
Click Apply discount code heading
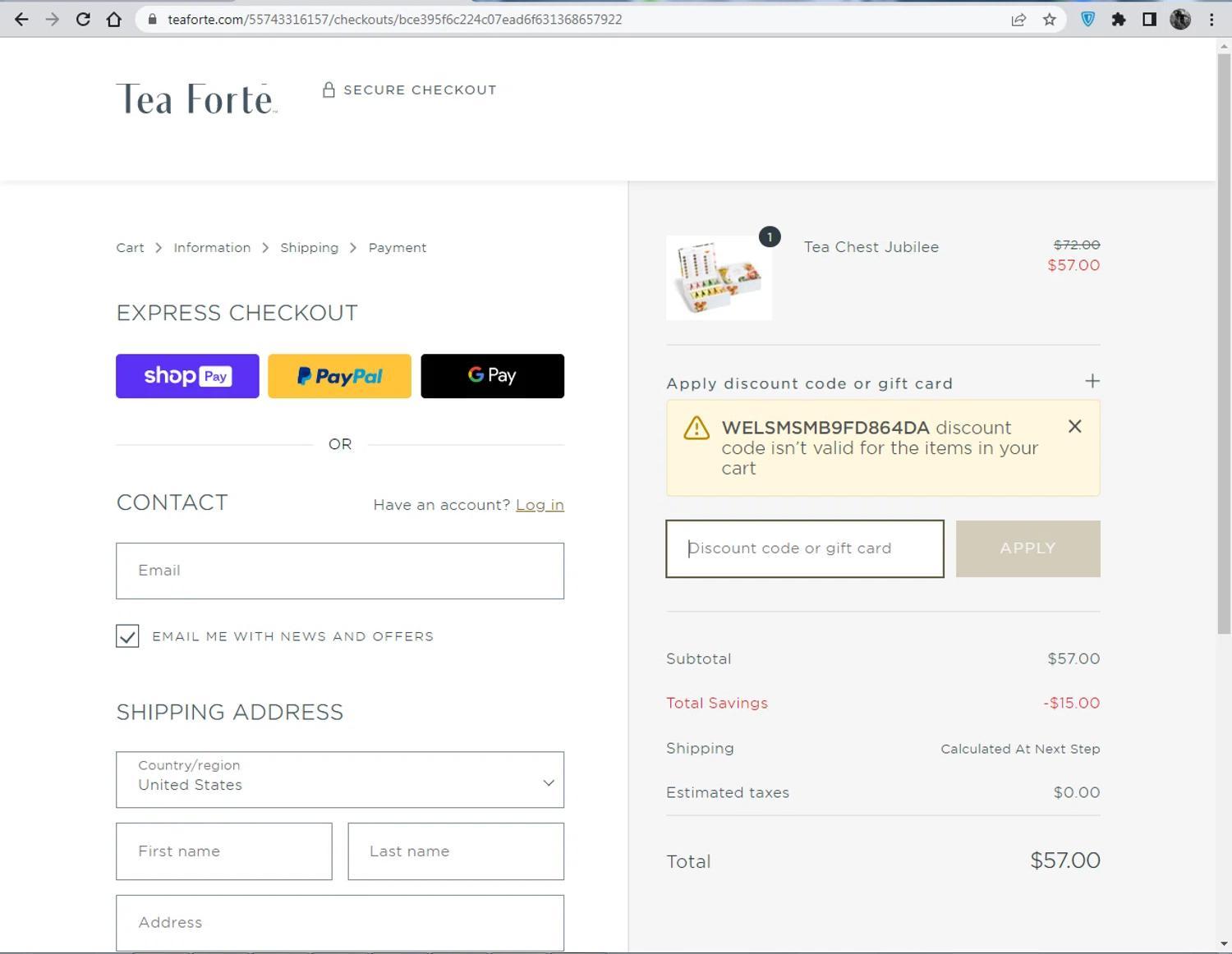(x=809, y=383)
